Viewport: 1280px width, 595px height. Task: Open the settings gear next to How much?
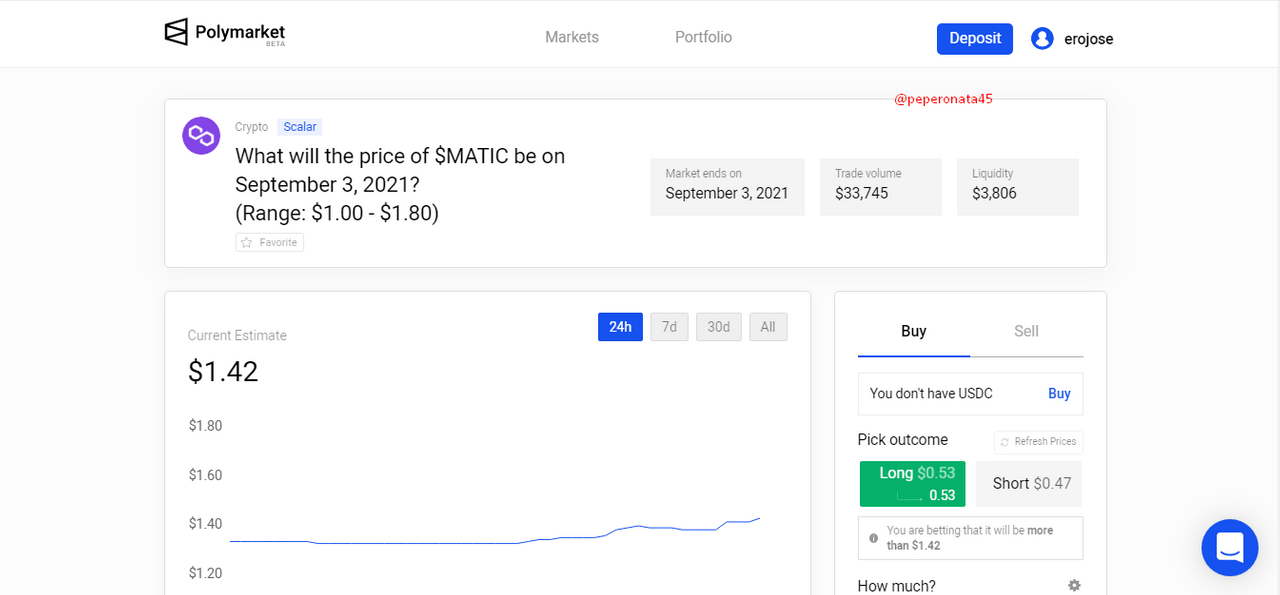(1074, 586)
